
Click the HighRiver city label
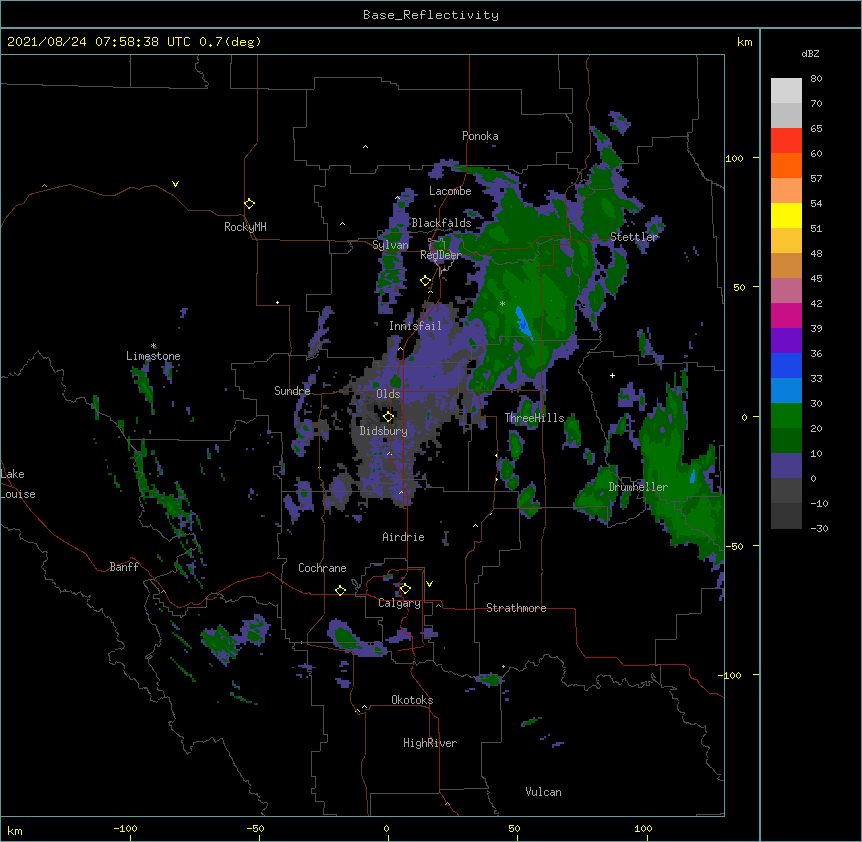coord(430,743)
